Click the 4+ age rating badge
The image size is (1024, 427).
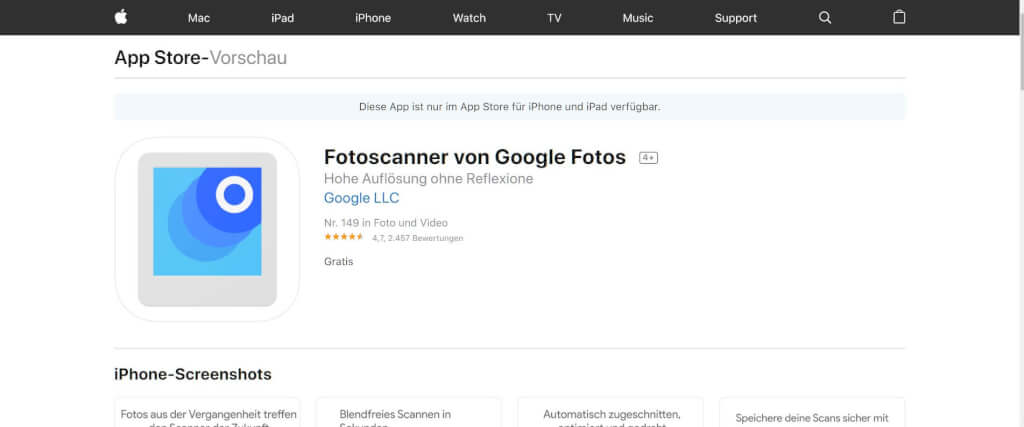tap(648, 158)
